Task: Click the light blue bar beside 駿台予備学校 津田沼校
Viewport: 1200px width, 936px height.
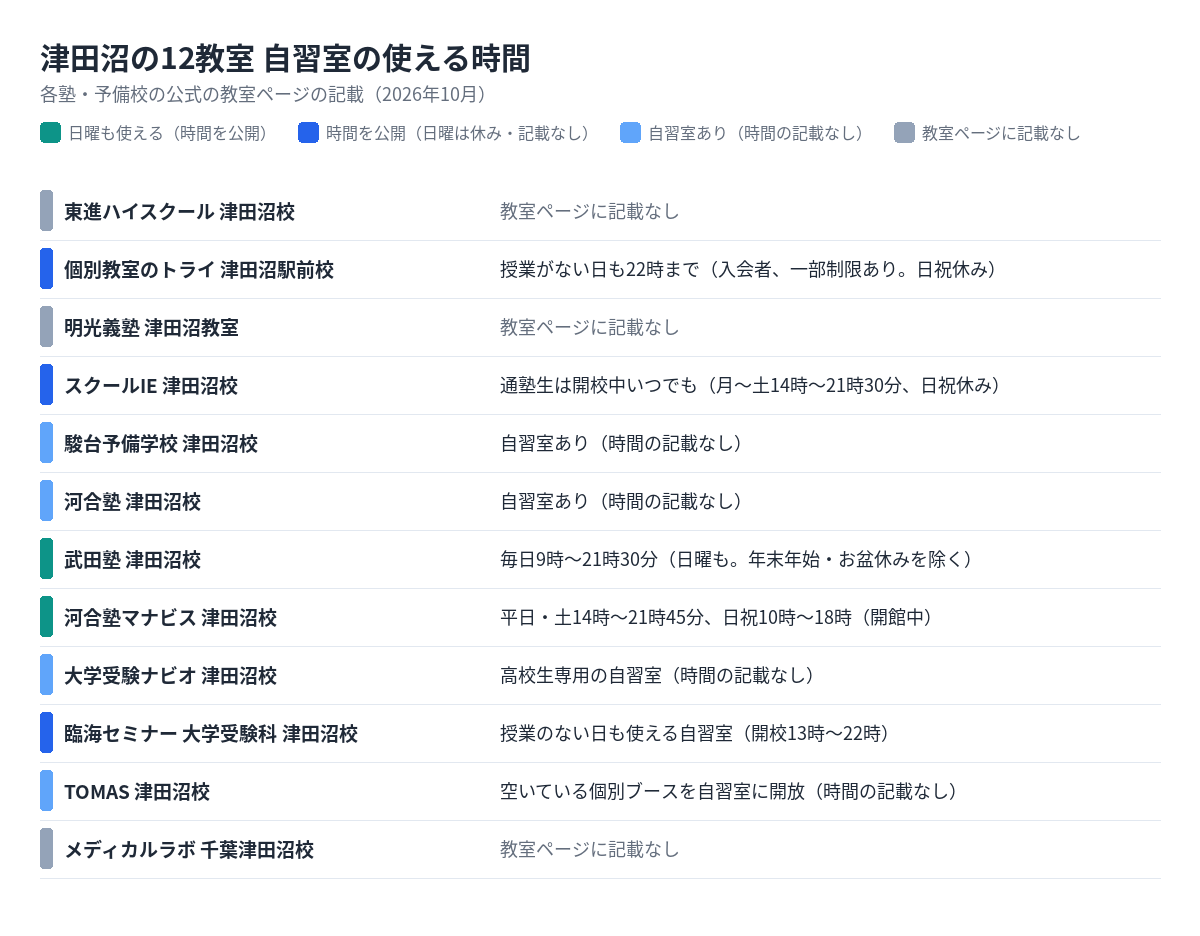Action: tap(46, 443)
